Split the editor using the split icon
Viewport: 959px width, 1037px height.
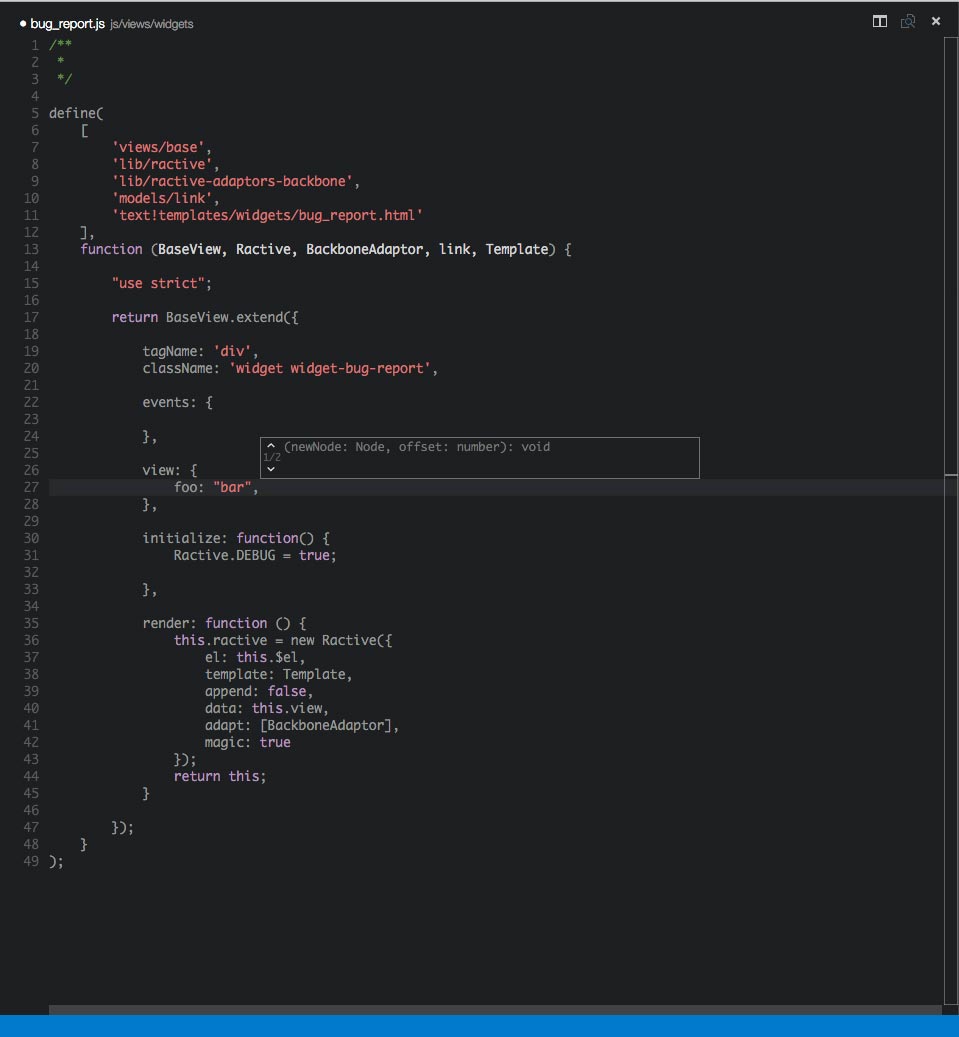pyautogui.click(x=880, y=22)
